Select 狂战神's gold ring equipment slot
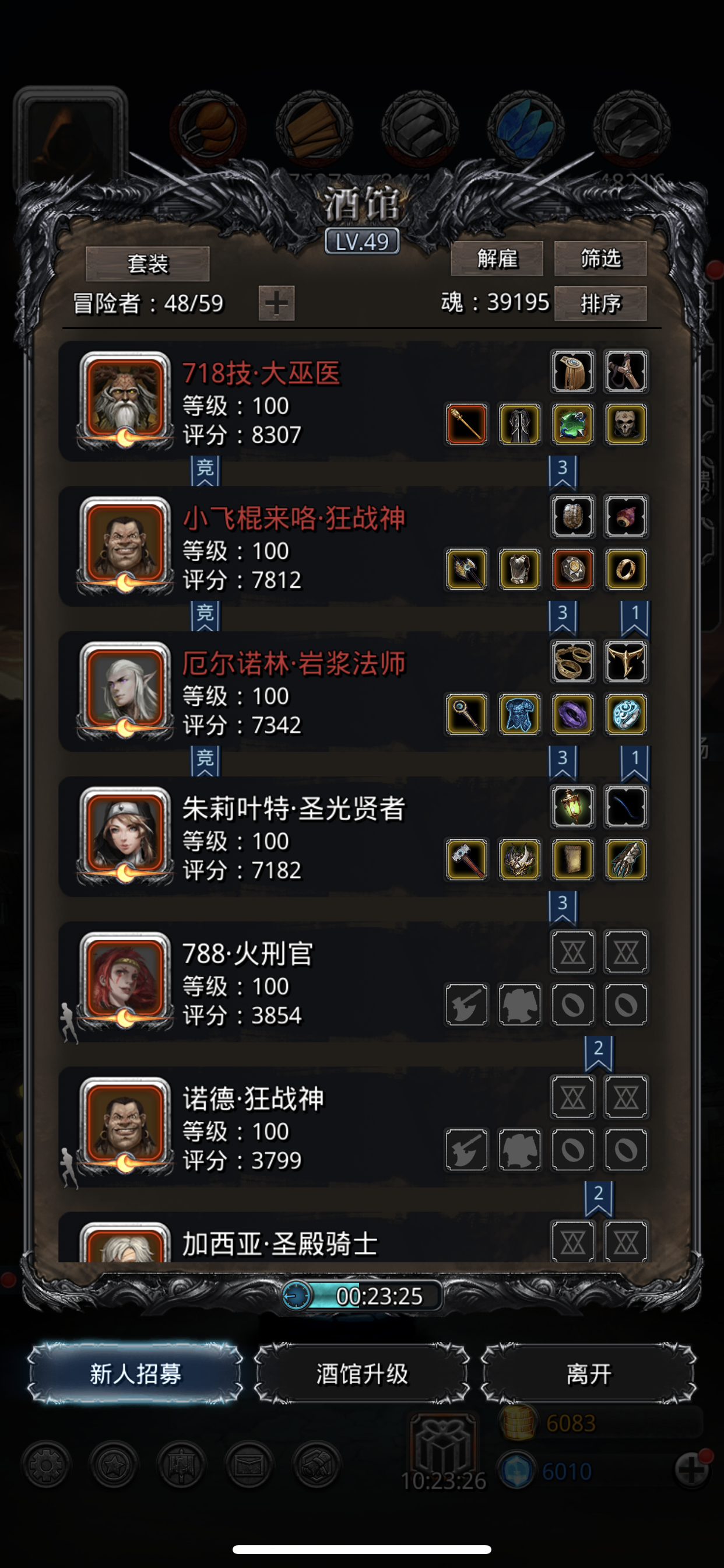The width and height of the screenshot is (724, 1568). (625, 570)
